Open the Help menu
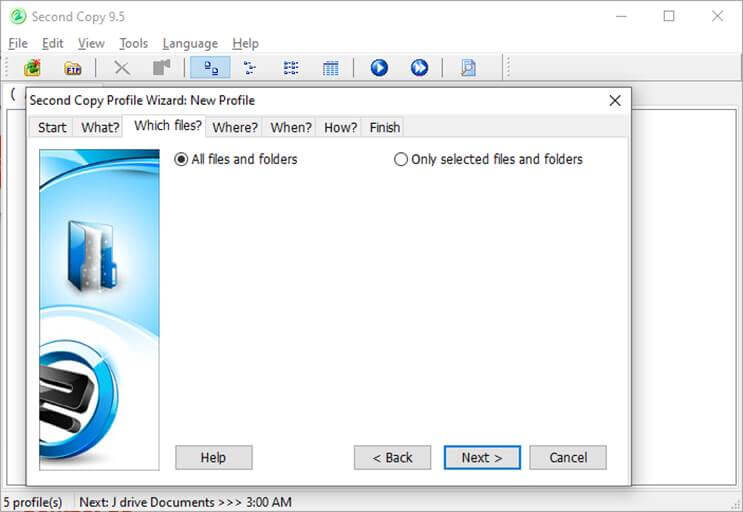Image resolution: width=743 pixels, height=512 pixels. click(245, 43)
